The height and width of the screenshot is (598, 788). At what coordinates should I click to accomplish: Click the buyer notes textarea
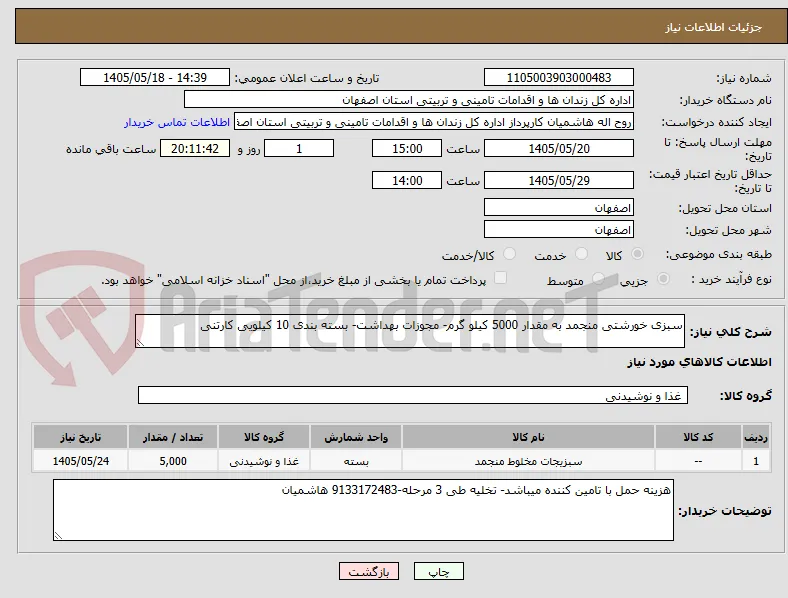click(x=363, y=510)
